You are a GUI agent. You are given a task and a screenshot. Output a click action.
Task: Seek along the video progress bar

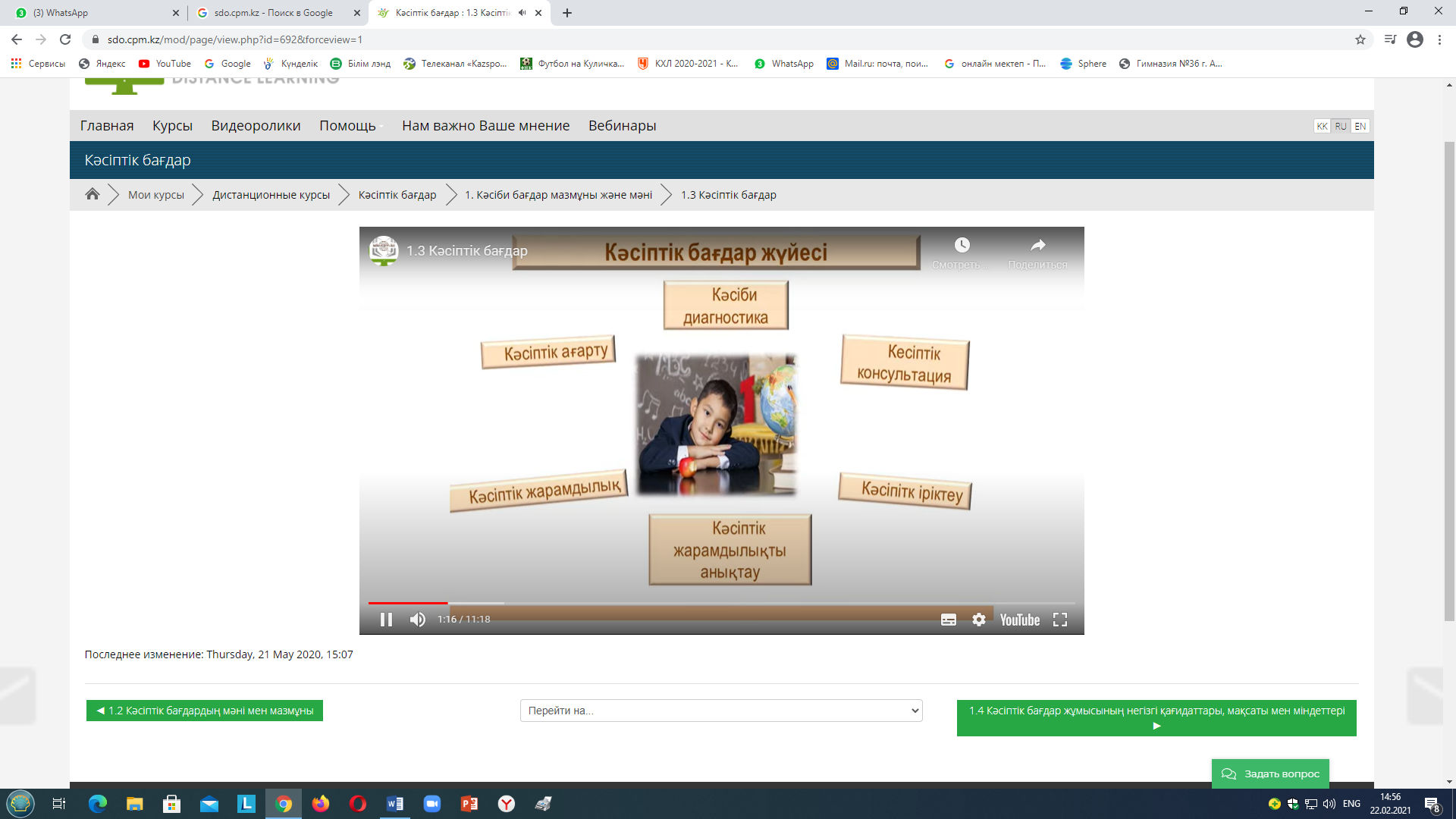[720, 603]
